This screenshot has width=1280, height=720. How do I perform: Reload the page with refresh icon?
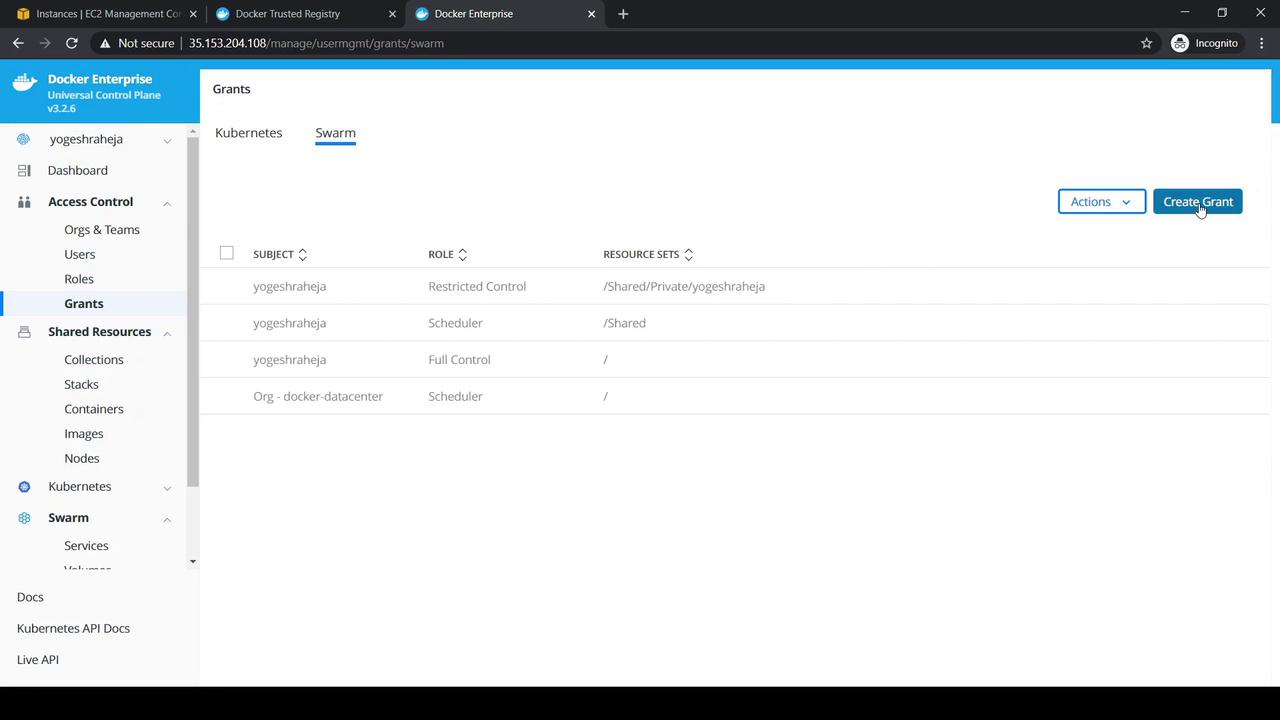coord(72,43)
